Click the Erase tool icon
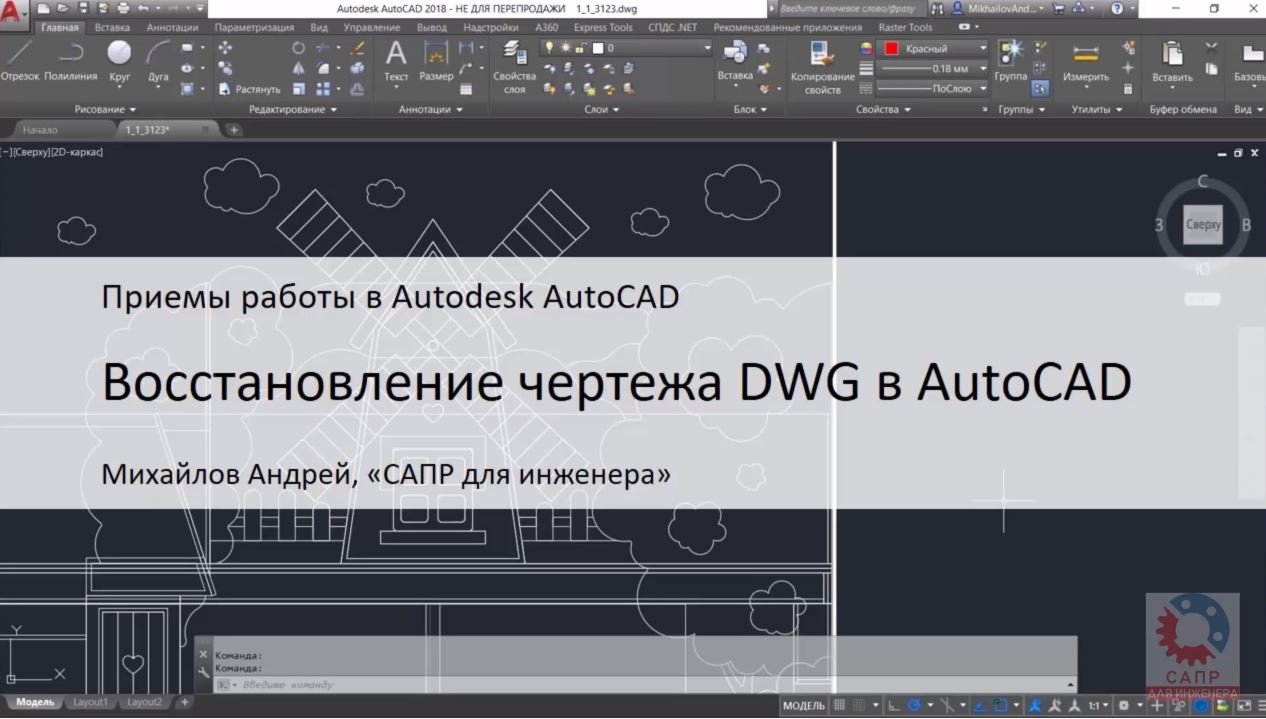This screenshot has width=1266, height=719. (358, 47)
